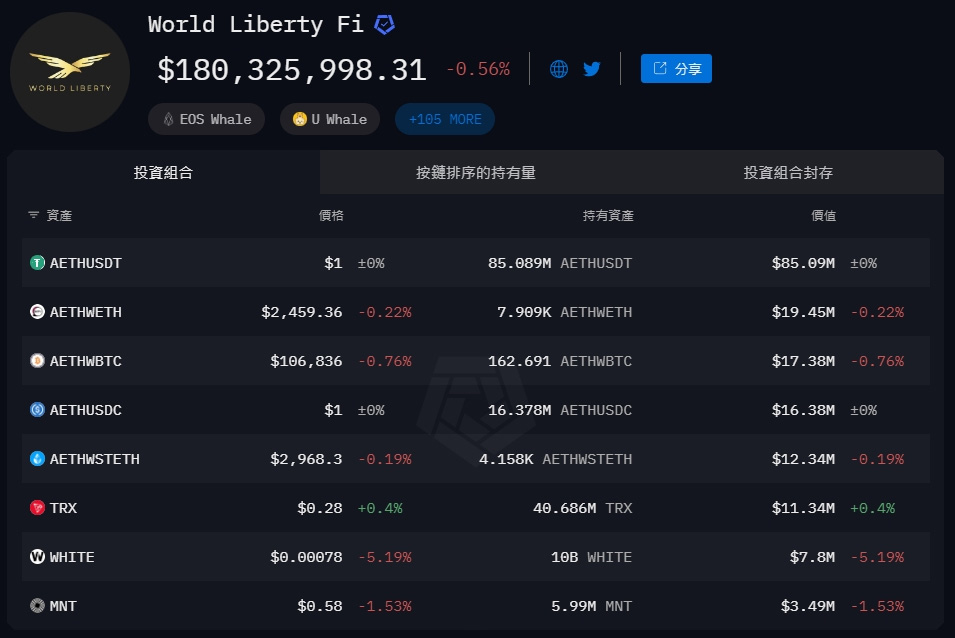Sort by the 價值 column header
The height and width of the screenshot is (638, 955).
(x=823, y=215)
